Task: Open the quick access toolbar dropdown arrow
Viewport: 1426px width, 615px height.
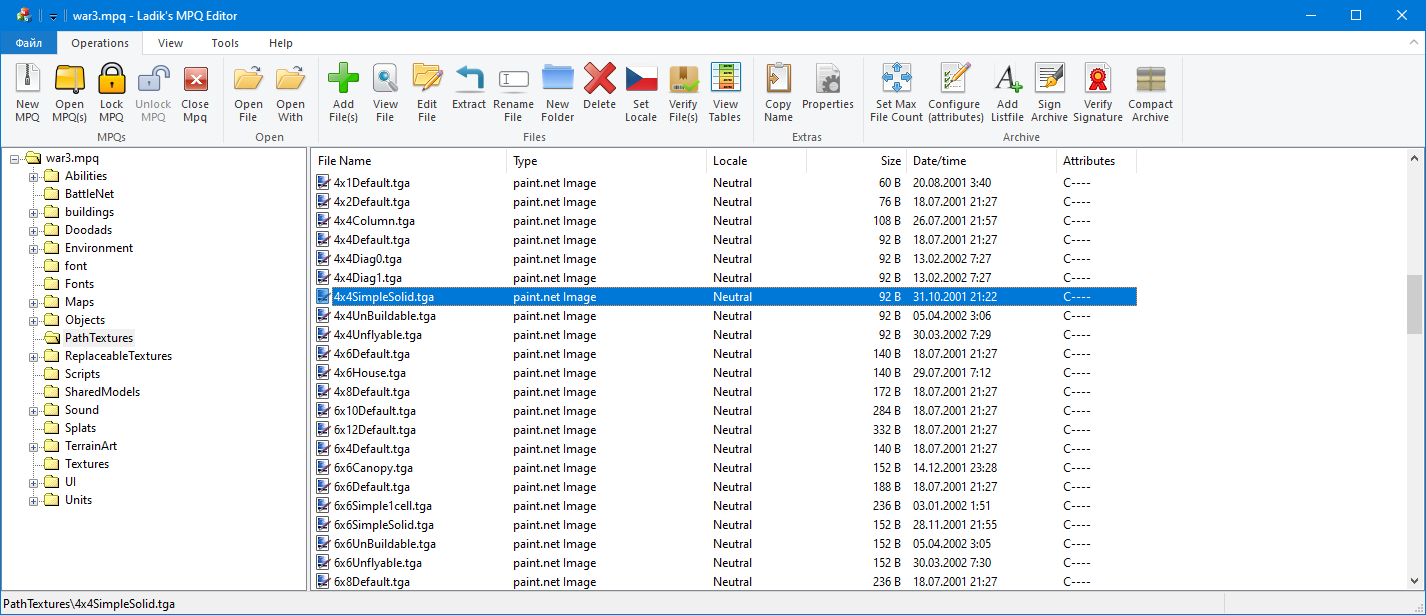Action: [53, 16]
